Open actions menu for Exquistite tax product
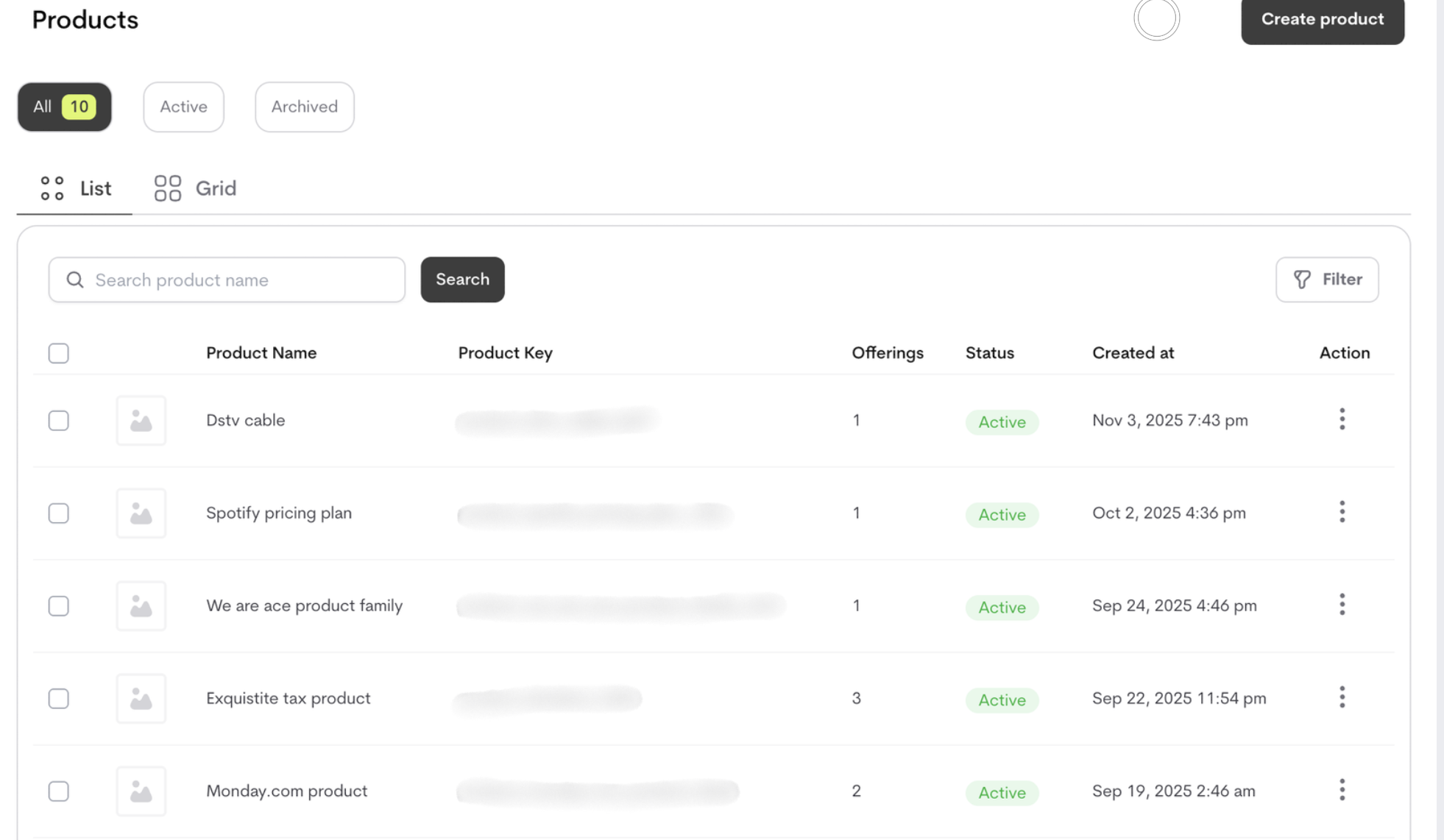 click(x=1342, y=697)
